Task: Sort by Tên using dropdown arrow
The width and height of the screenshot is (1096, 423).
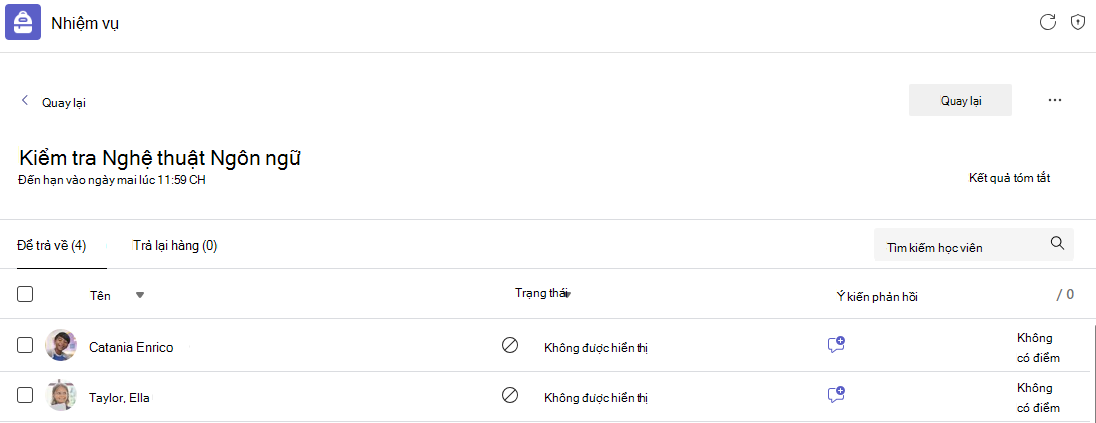Action: 140,295
